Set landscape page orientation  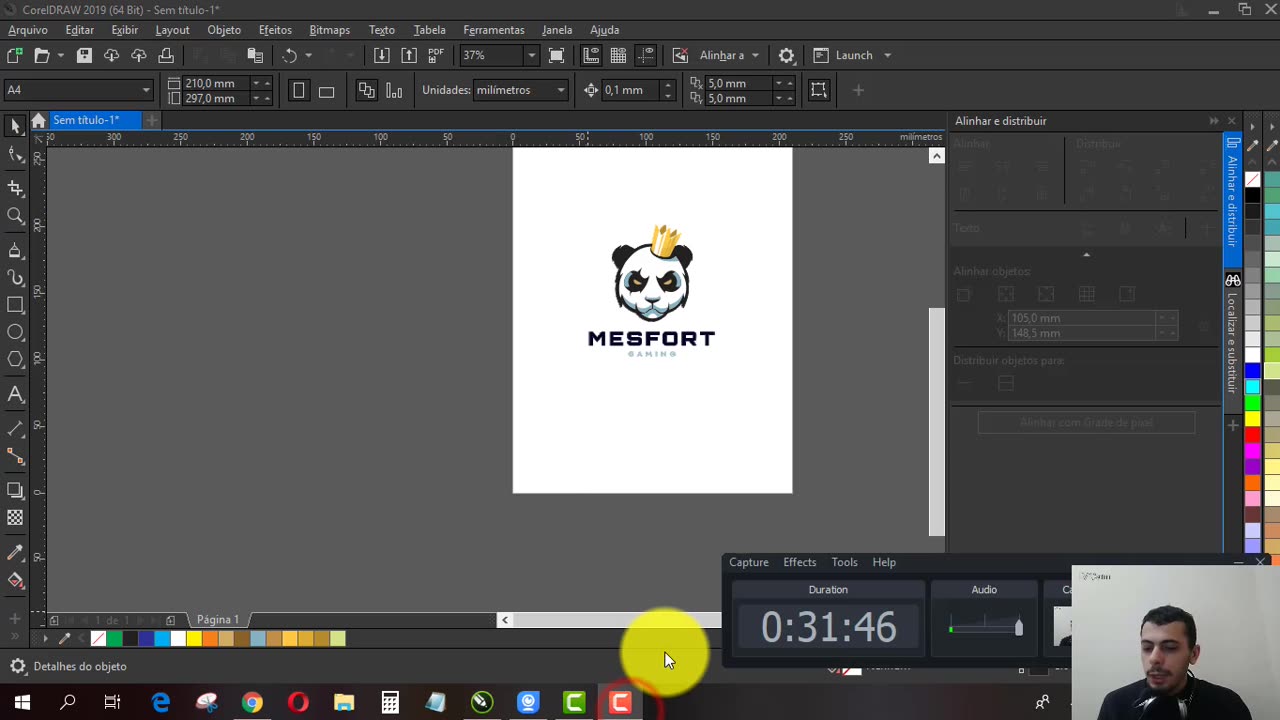coord(326,90)
